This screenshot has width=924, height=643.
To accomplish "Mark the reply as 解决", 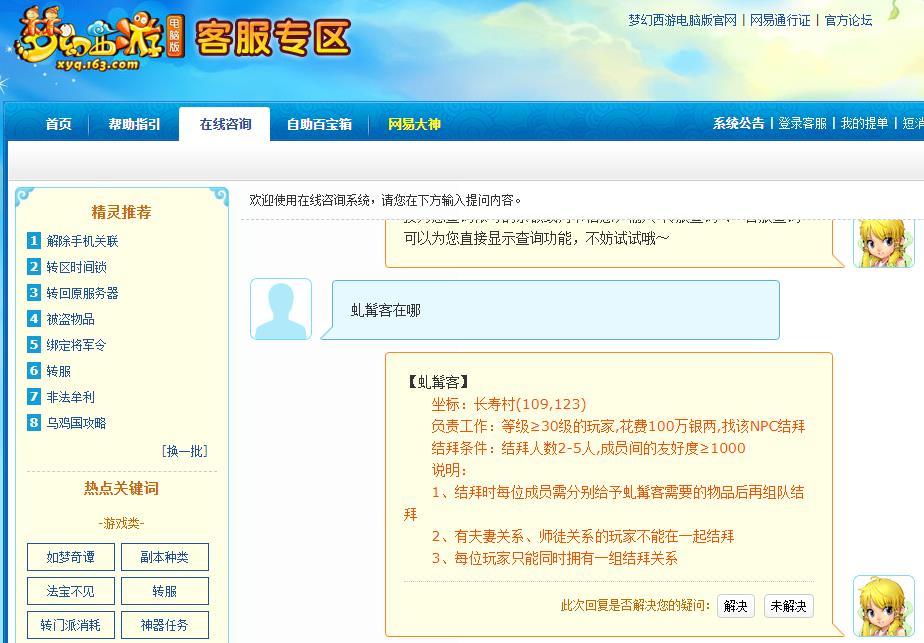I will click(735, 606).
